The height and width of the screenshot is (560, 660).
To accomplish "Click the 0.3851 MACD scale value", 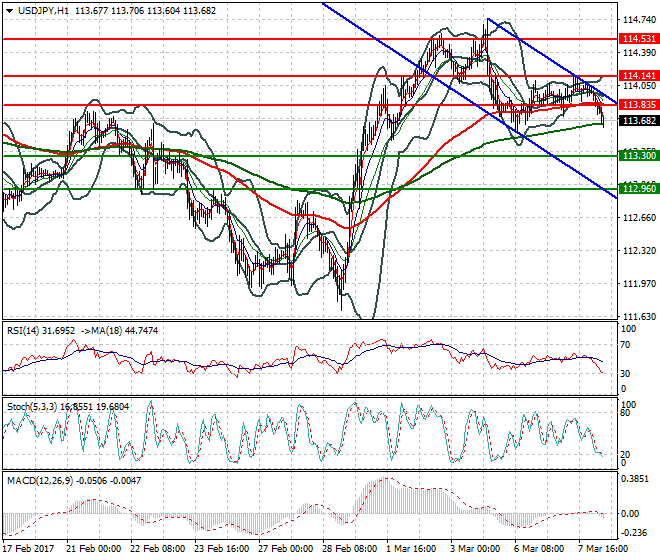I will pyautogui.click(x=636, y=479).
